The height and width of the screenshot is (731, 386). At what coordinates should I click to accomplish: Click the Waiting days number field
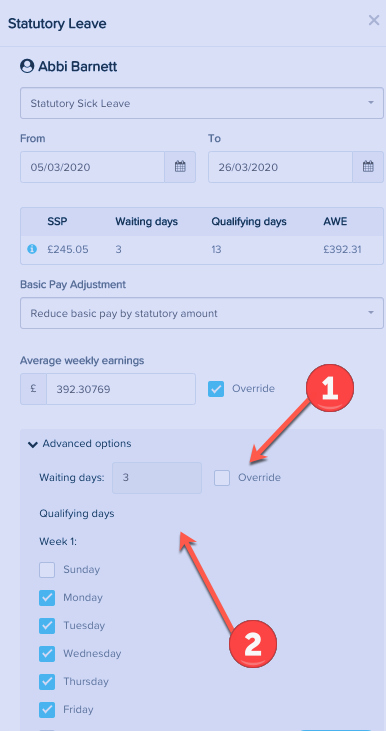157,478
